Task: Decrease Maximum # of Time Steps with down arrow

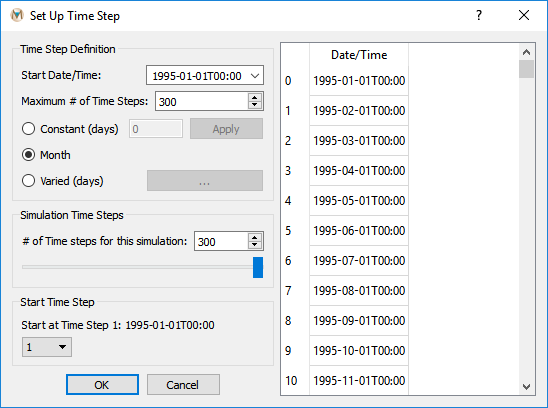Action: [255, 105]
